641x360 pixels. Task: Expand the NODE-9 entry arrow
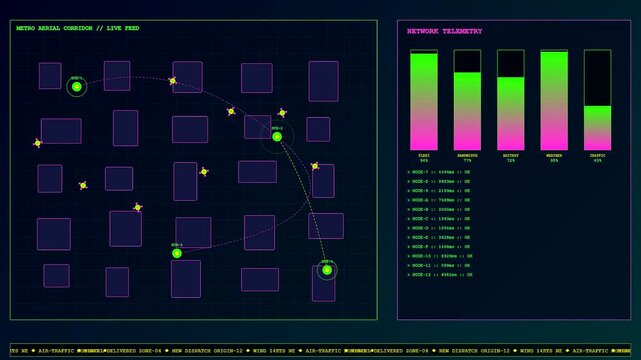[x=408, y=191]
